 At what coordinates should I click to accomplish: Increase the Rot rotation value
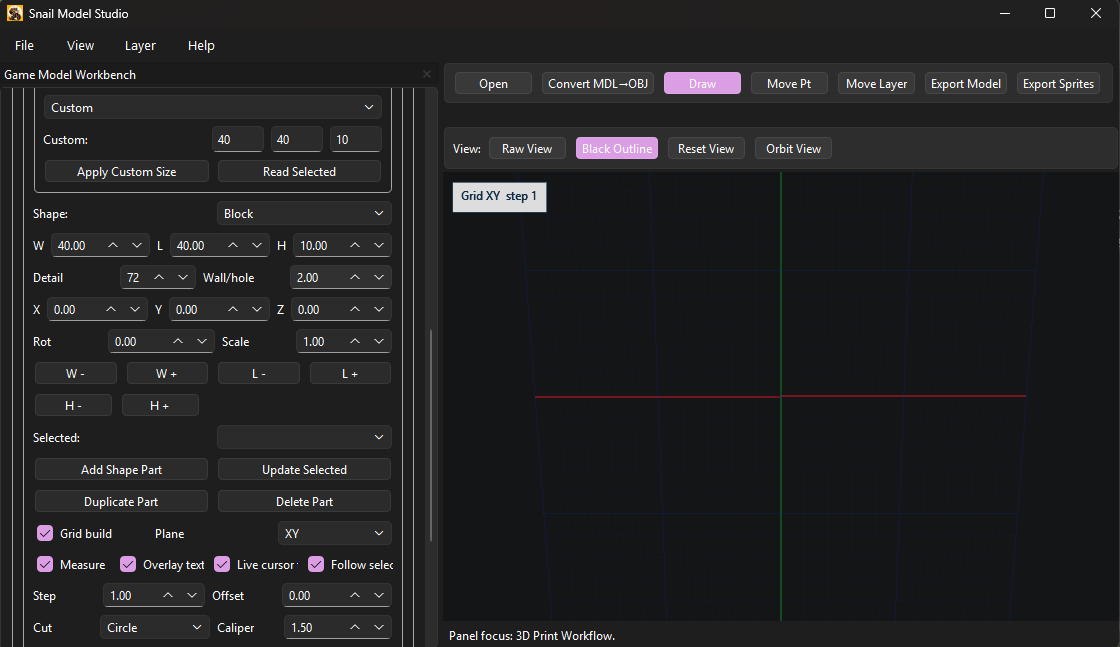[x=178, y=342]
